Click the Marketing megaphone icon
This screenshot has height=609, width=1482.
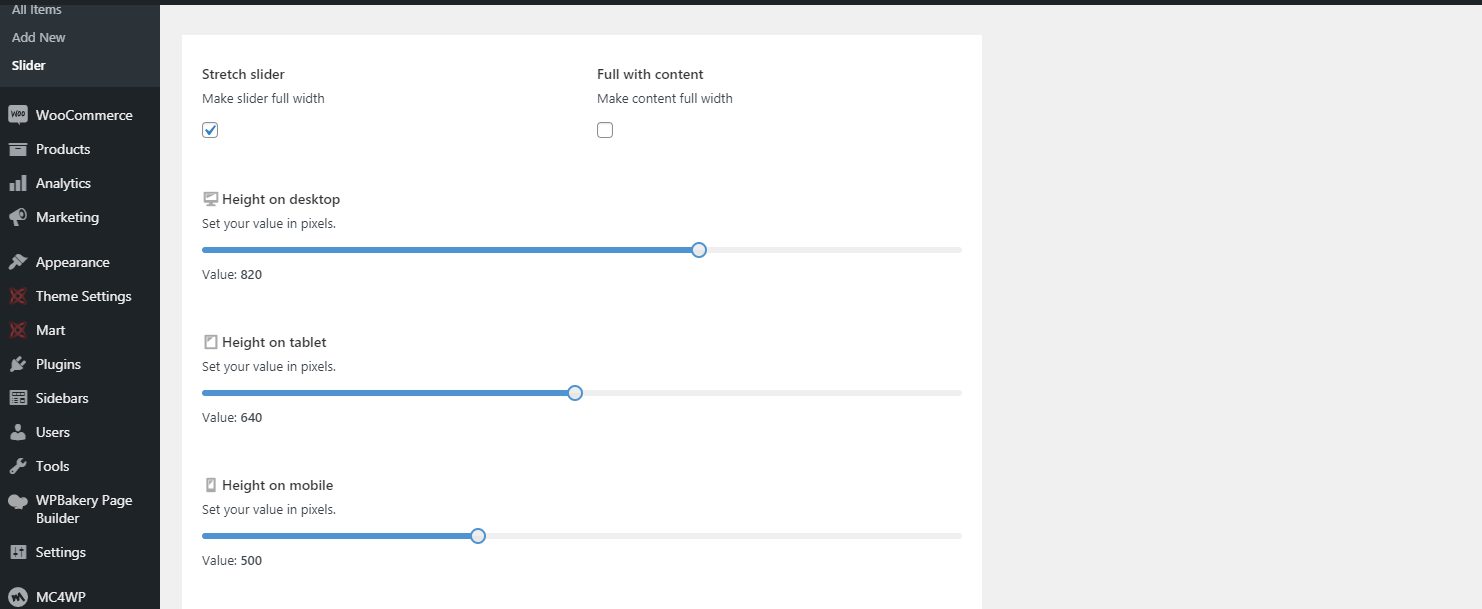[17, 217]
